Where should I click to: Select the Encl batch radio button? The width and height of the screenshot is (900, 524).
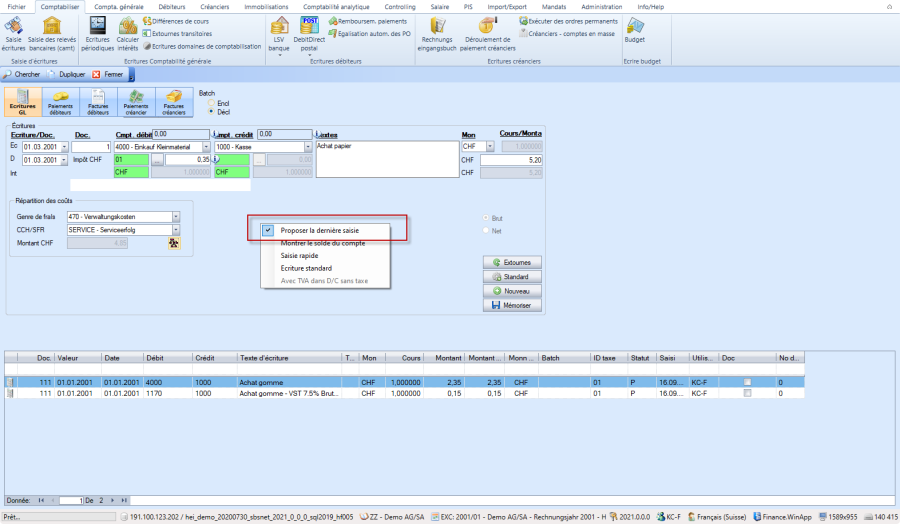click(x=211, y=102)
